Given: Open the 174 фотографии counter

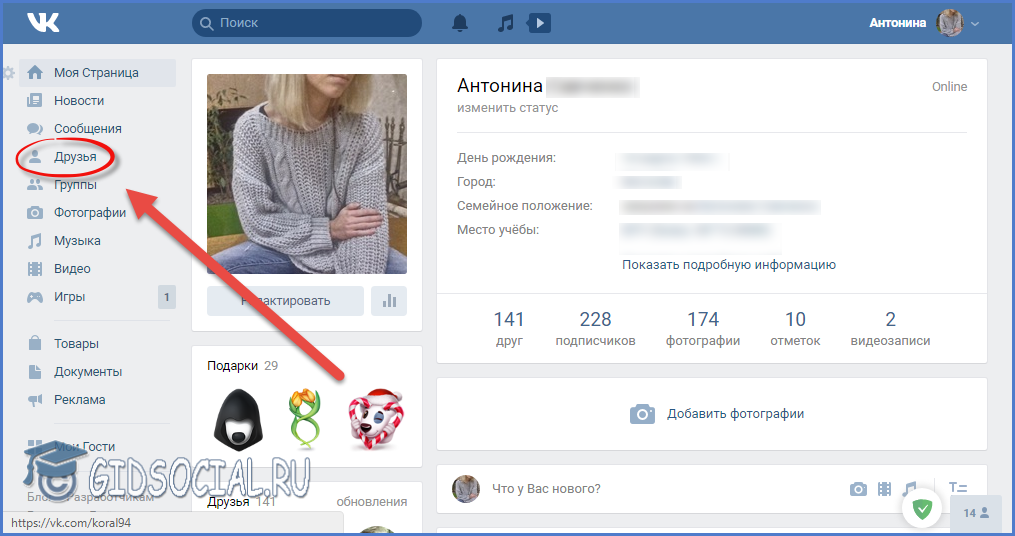Looking at the screenshot, I should 703,329.
